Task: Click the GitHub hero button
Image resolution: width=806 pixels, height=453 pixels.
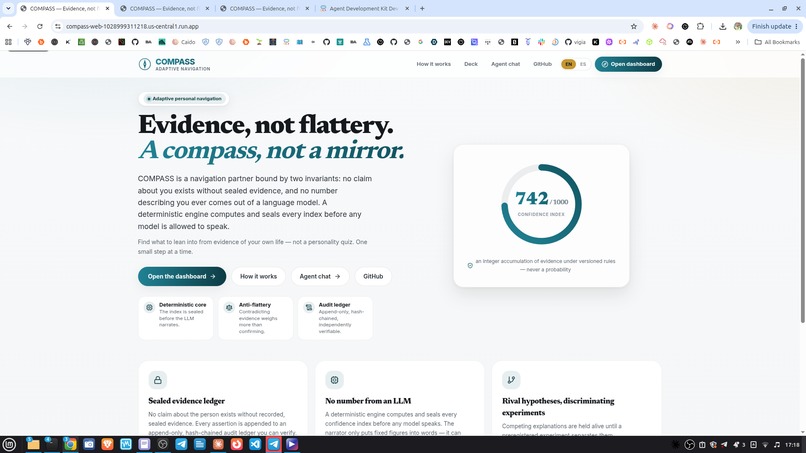Action: pyautogui.click(x=373, y=276)
